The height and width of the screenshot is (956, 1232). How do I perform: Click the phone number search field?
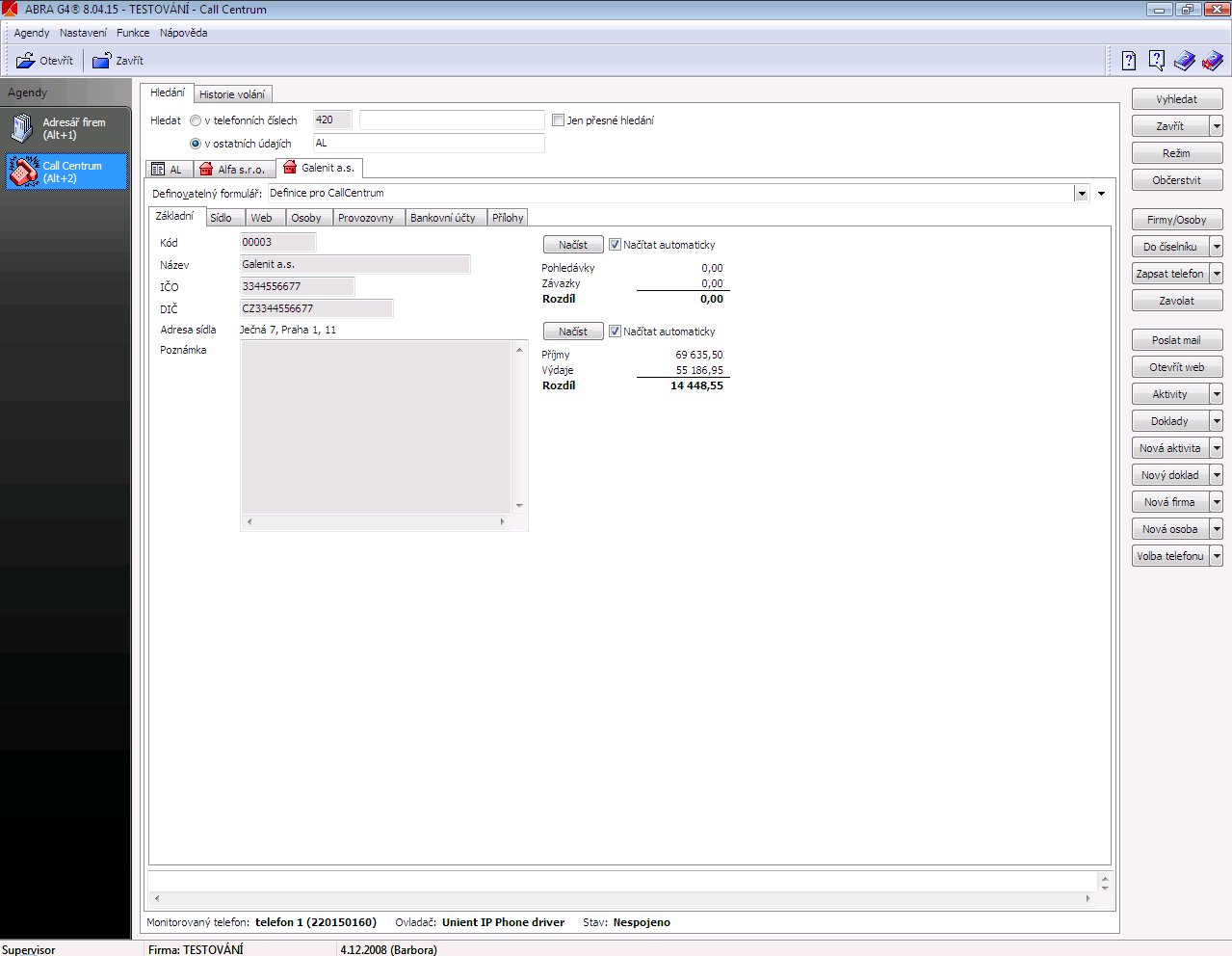click(452, 120)
